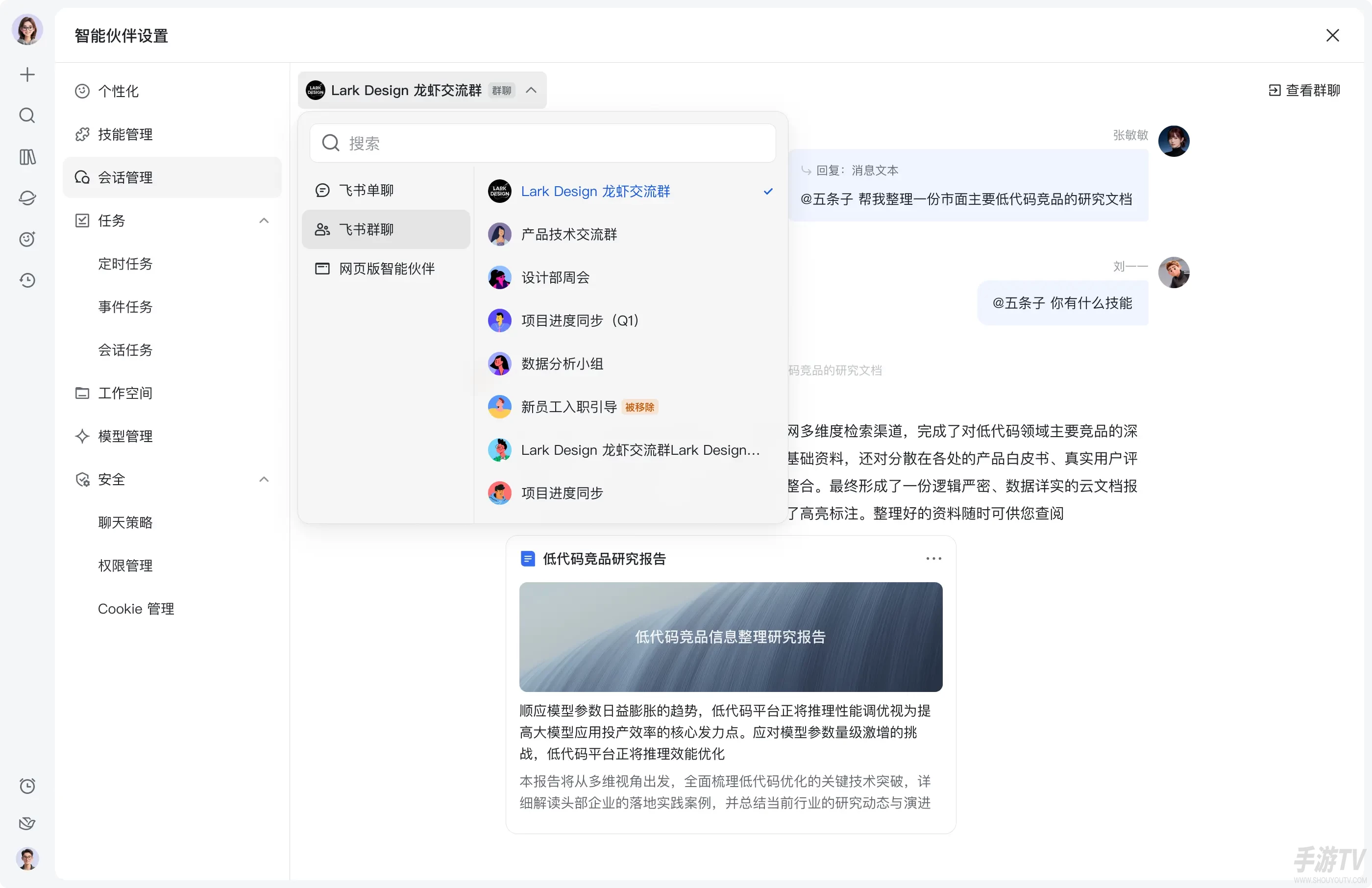The image size is (1372, 888).
Task: Focus the 搜索 input field
Action: tap(542, 143)
